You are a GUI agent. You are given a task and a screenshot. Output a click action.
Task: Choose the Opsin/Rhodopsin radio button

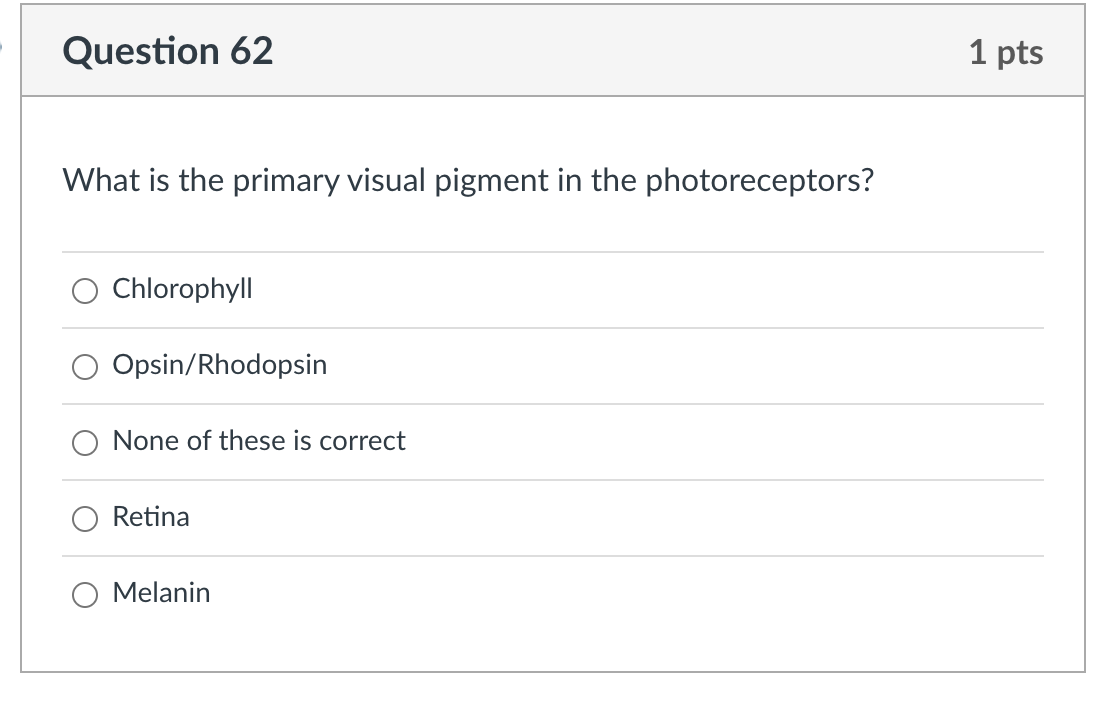pyautogui.click(x=85, y=367)
